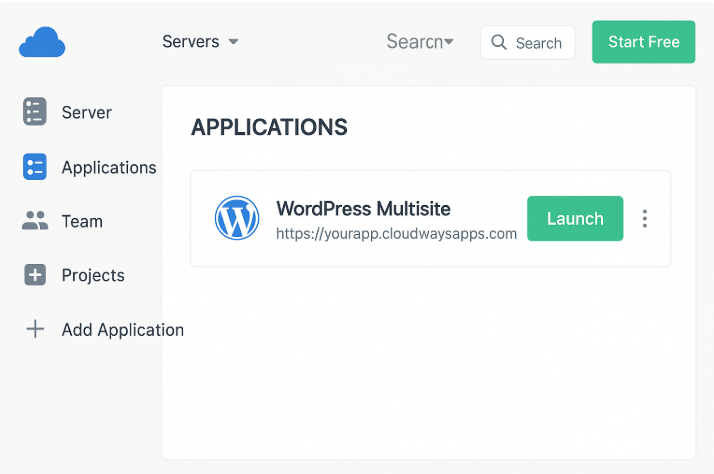Image resolution: width=714 pixels, height=474 pixels.
Task: Expand the Servers dropdown arrow
Action: point(234,42)
